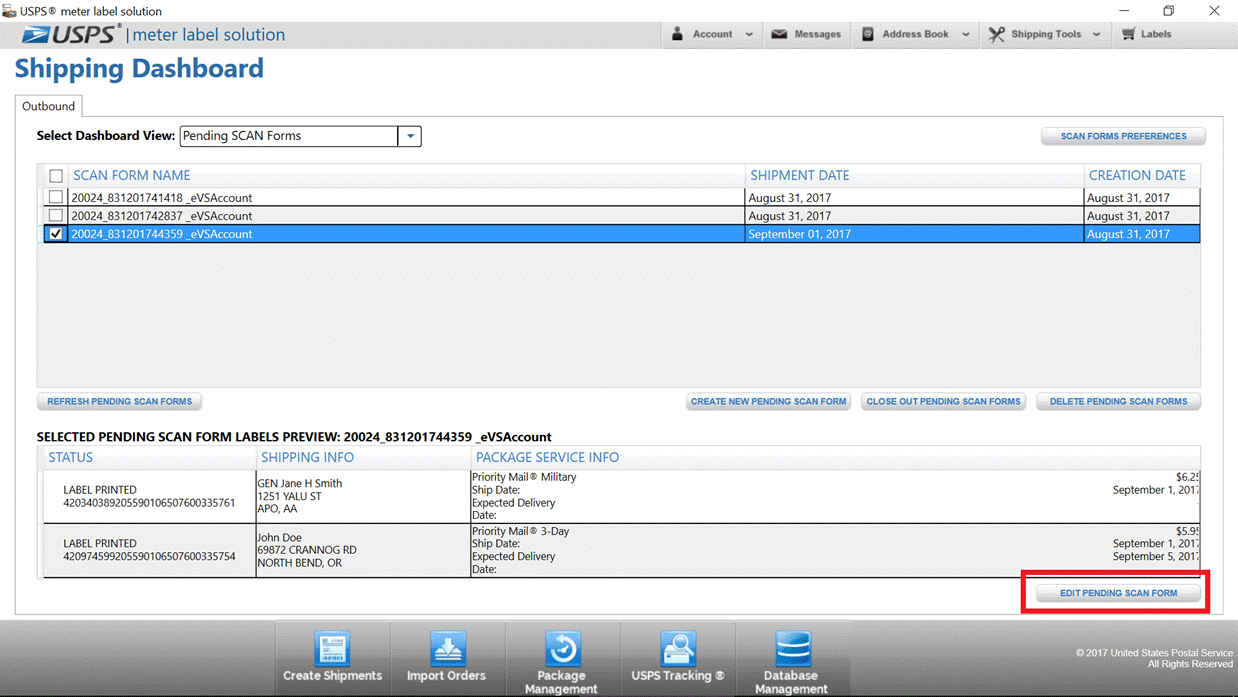This screenshot has width=1238, height=697.
Task: Open the Database Management icon
Action: [792, 649]
